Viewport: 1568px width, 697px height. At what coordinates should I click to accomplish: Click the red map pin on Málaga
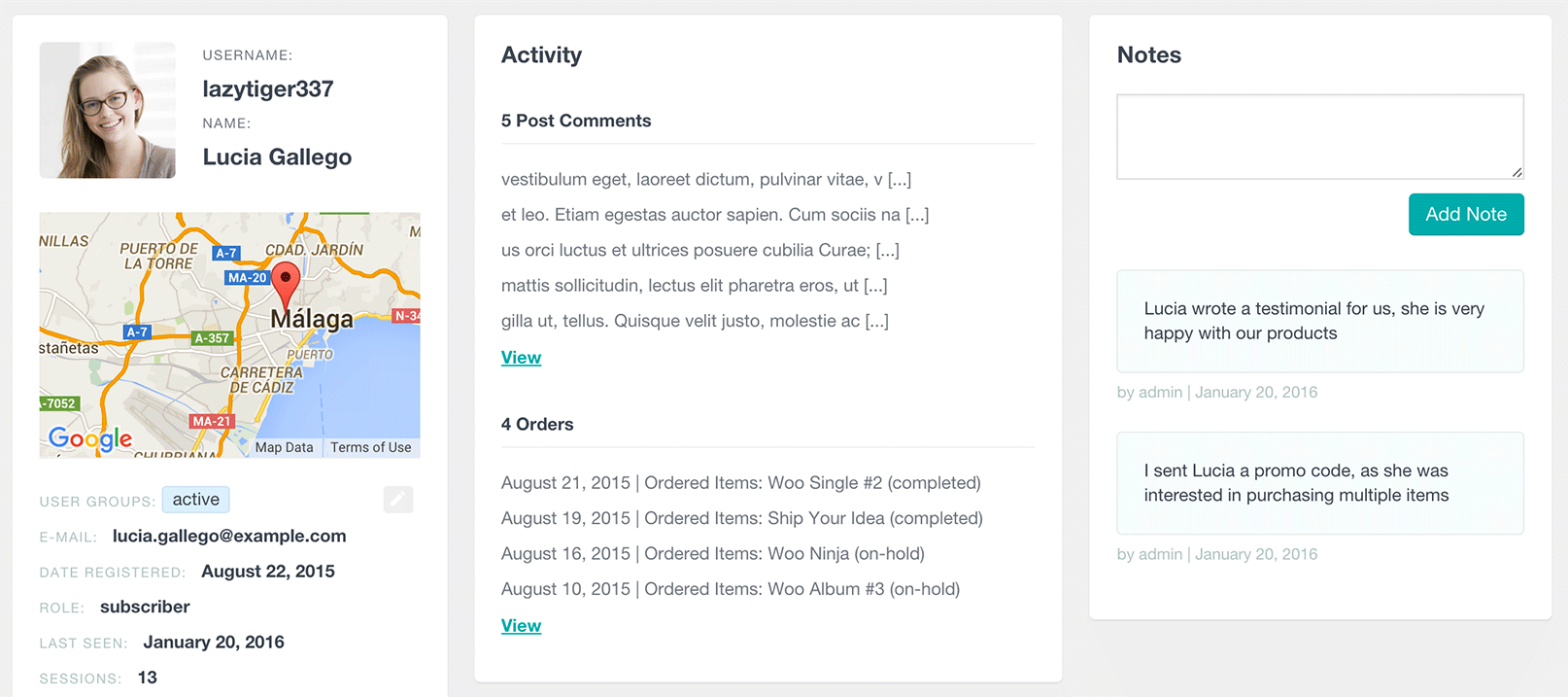click(285, 283)
